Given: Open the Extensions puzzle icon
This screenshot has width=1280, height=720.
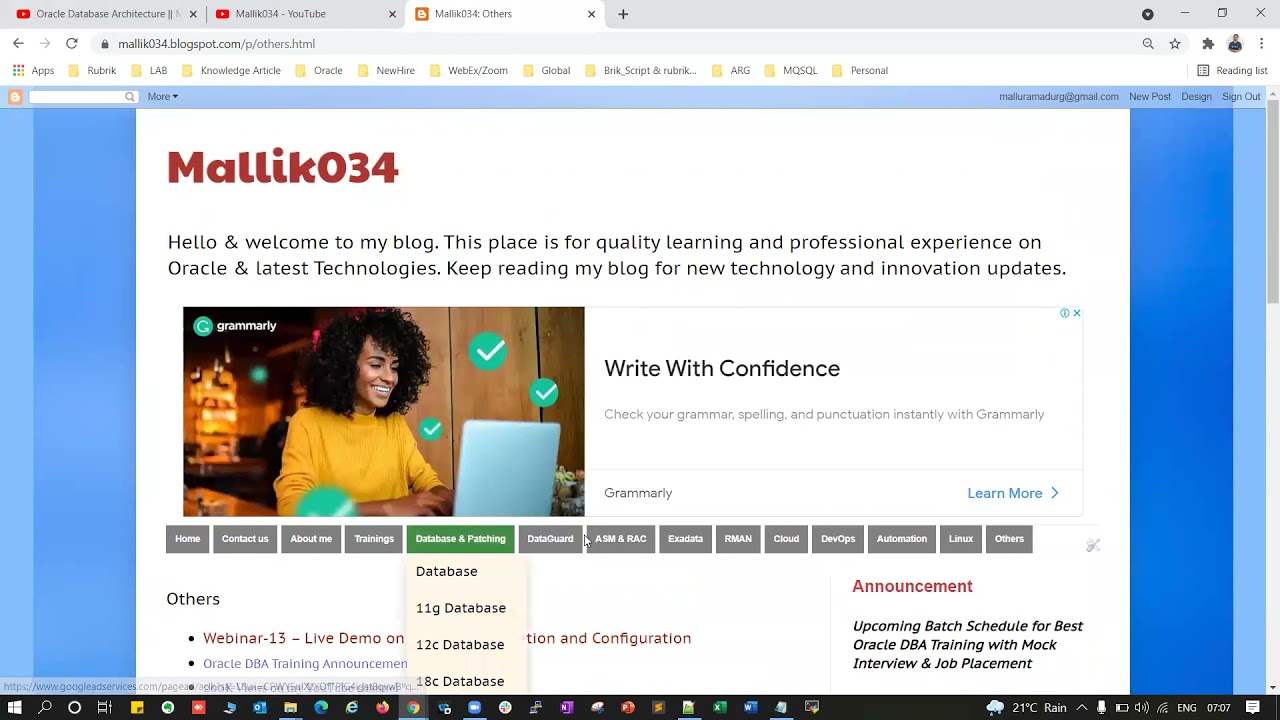Looking at the screenshot, I should click(x=1208, y=44).
